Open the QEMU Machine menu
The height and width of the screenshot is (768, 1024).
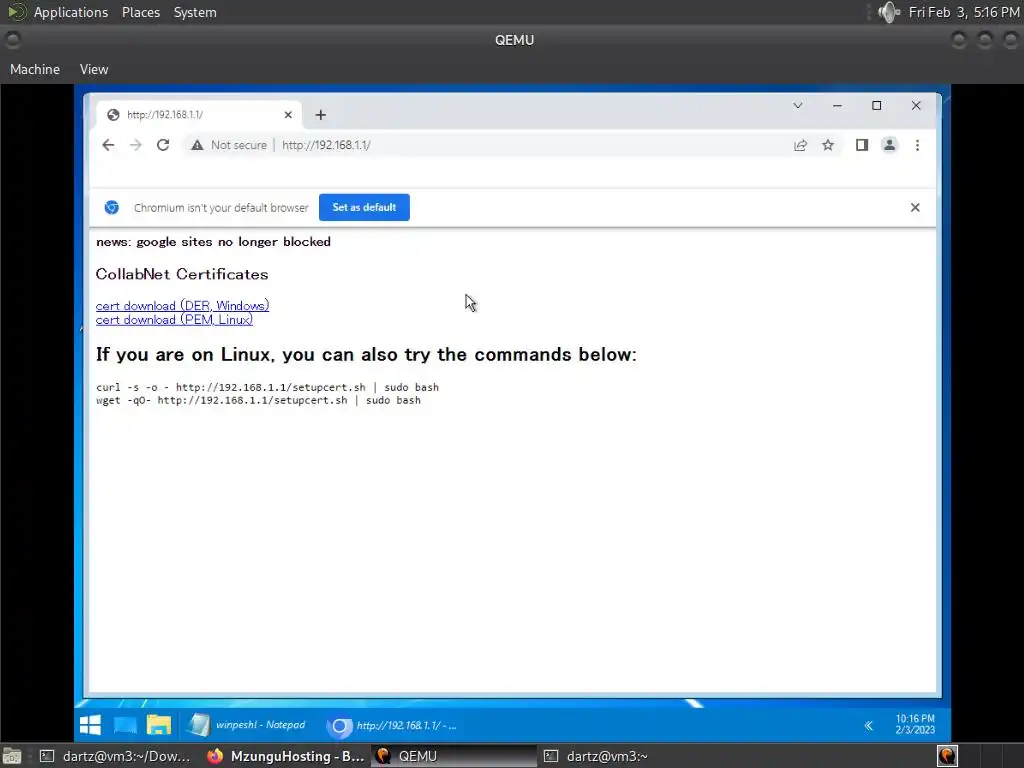click(x=35, y=69)
